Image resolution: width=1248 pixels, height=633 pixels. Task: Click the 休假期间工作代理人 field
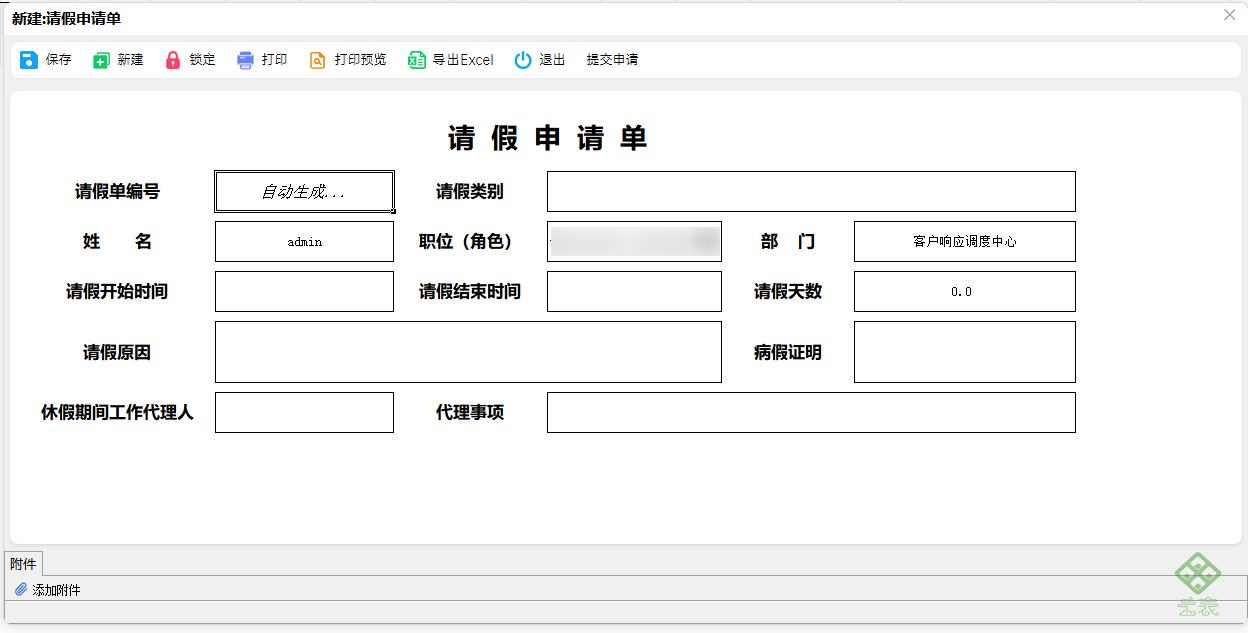click(x=305, y=412)
